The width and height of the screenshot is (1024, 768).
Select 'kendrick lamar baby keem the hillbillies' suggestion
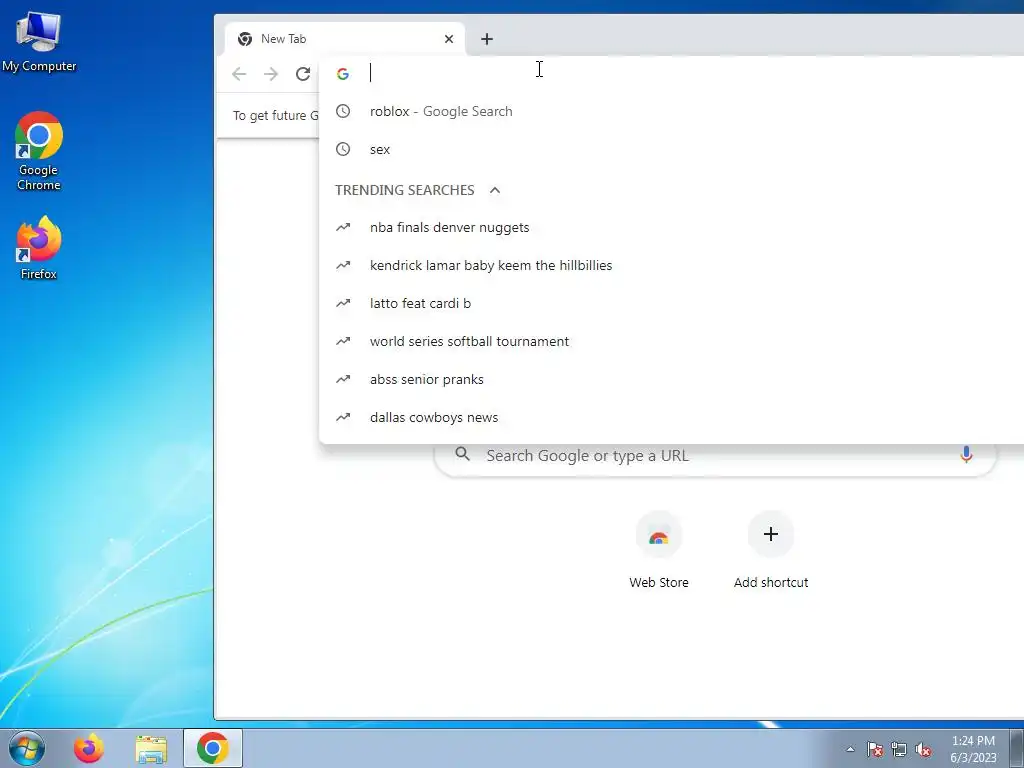click(671, 265)
